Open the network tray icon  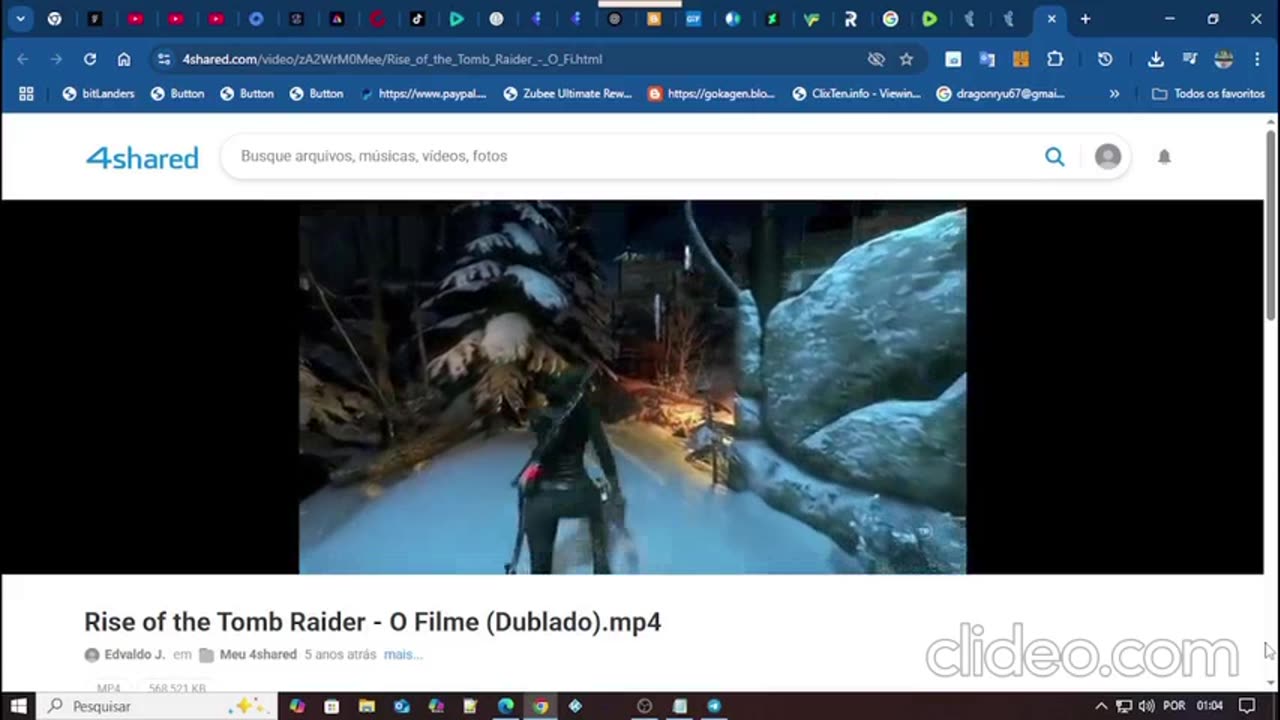pos(1124,706)
